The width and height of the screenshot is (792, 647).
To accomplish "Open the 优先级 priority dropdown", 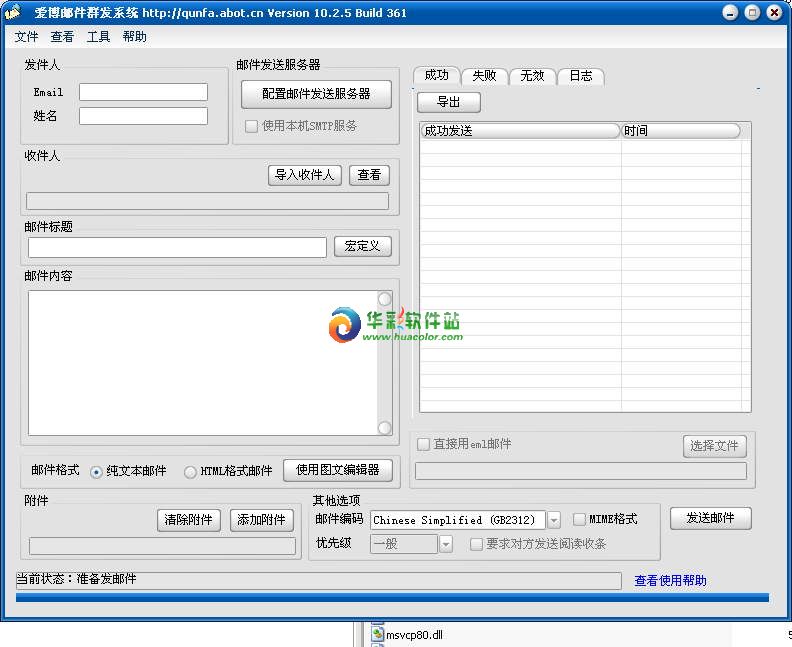I will coord(446,544).
